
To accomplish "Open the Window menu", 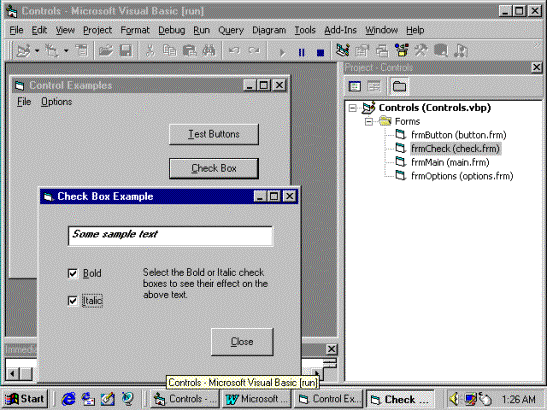I will 381,30.
